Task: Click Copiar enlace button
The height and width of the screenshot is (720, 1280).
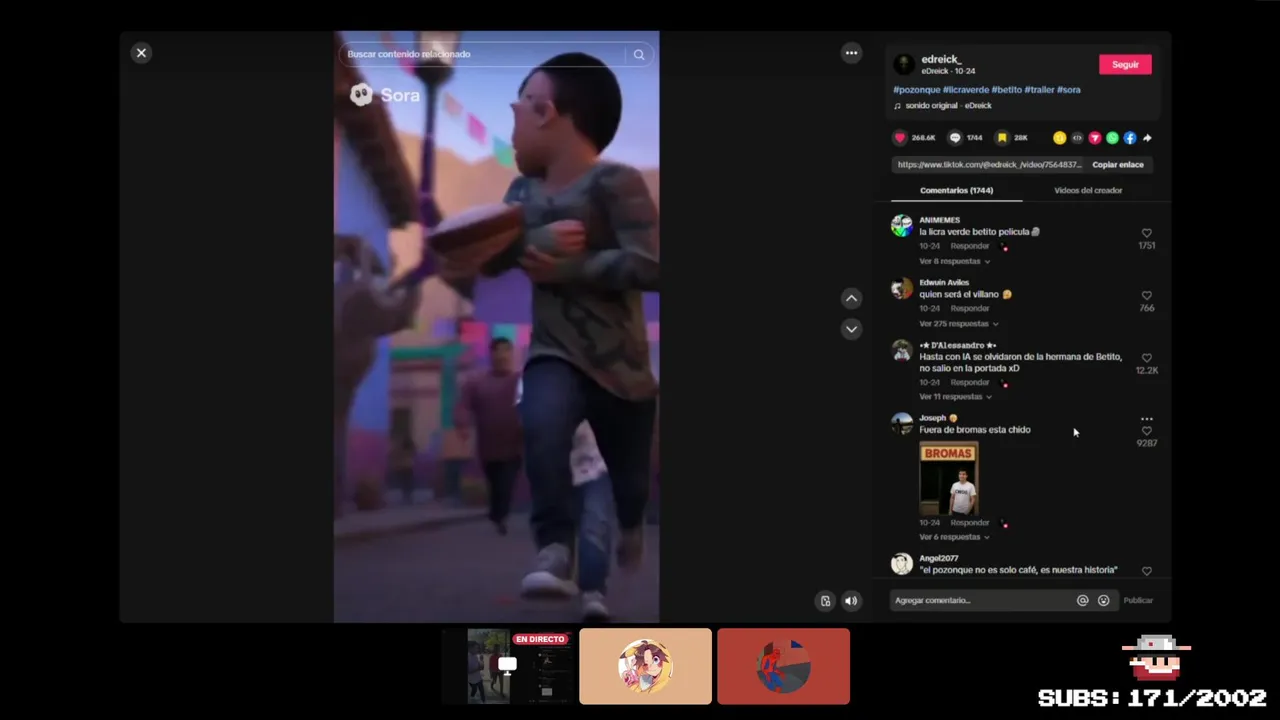Action: tap(1118, 165)
